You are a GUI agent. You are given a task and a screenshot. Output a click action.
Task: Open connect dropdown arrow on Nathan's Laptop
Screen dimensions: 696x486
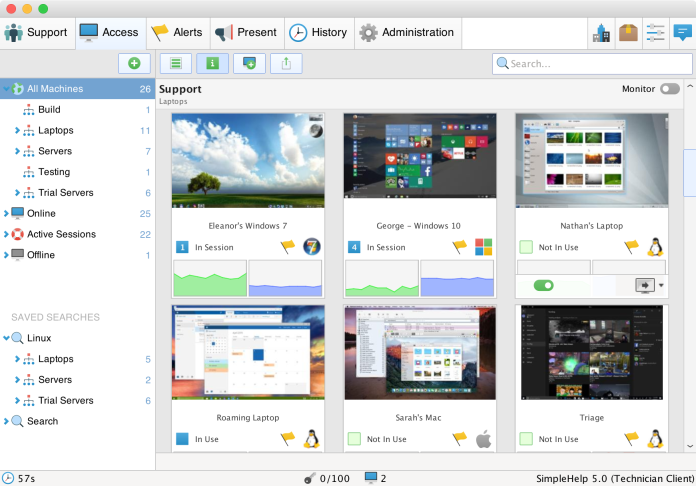661,285
